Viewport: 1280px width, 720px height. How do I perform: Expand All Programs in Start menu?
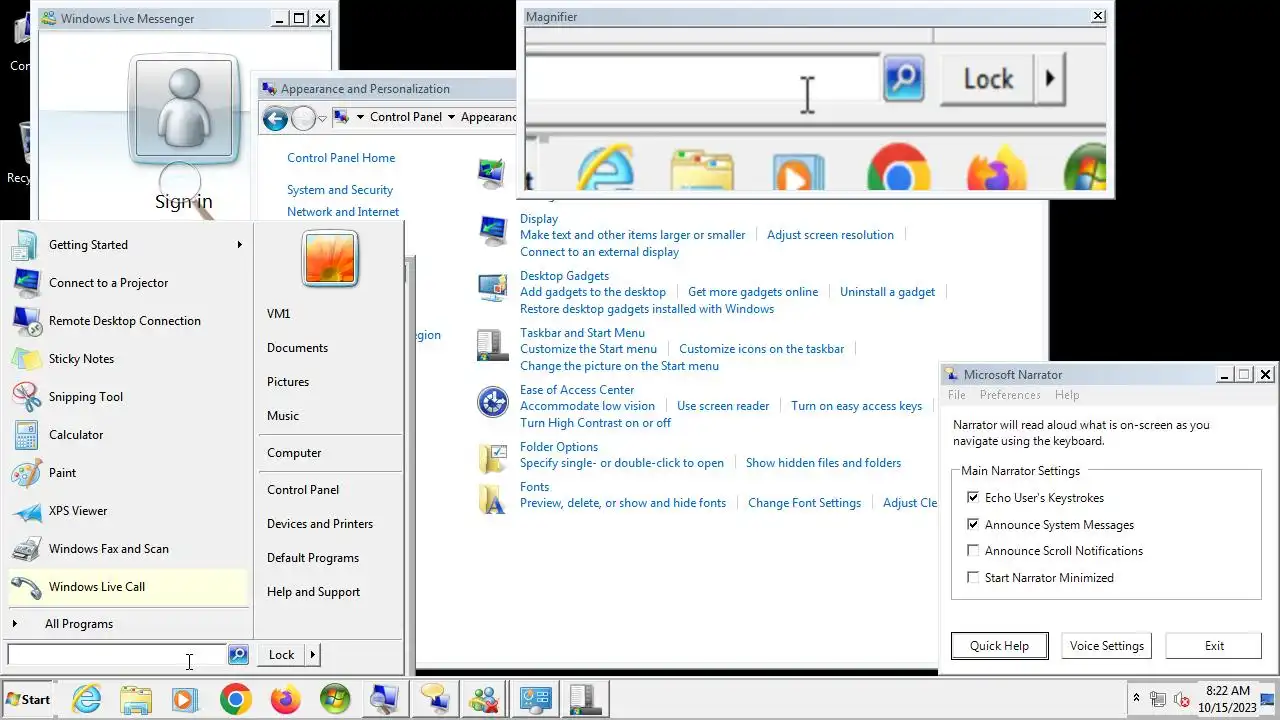click(x=79, y=624)
